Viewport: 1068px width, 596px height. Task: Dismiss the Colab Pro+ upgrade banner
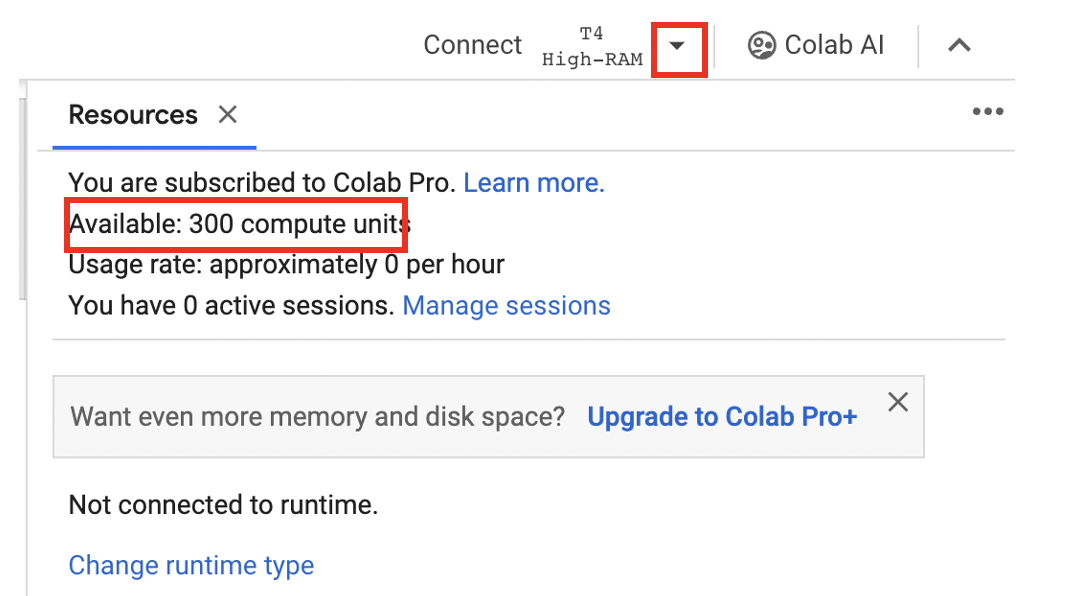897,402
